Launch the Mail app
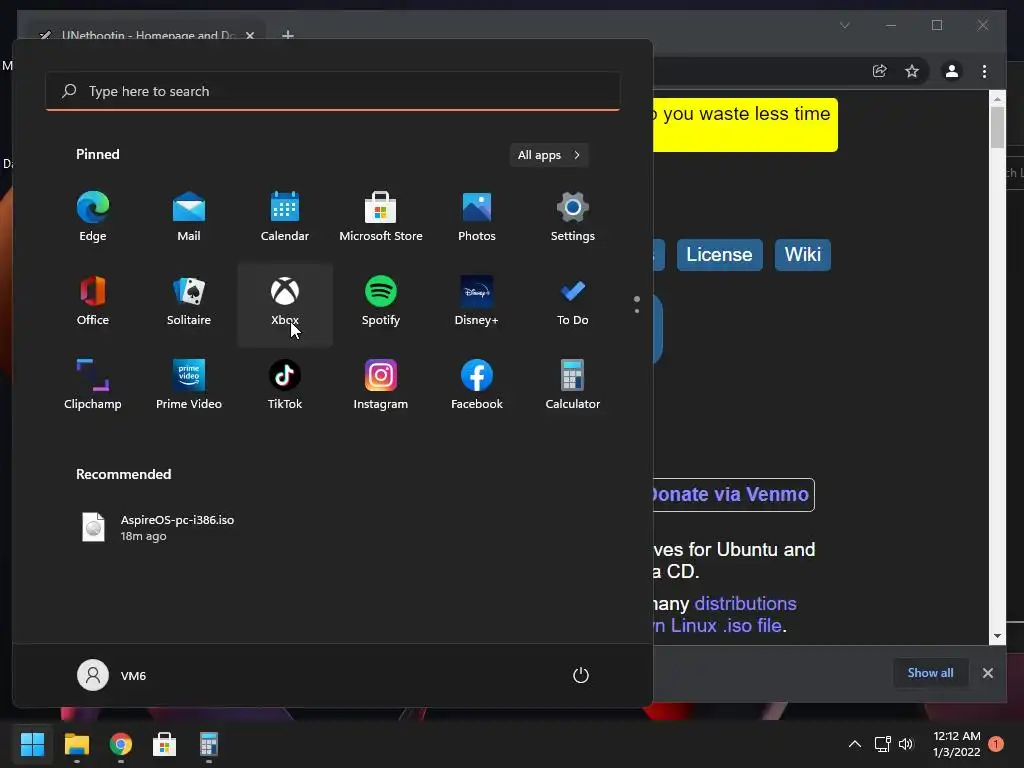Image resolution: width=1024 pixels, height=768 pixels. click(x=189, y=217)
